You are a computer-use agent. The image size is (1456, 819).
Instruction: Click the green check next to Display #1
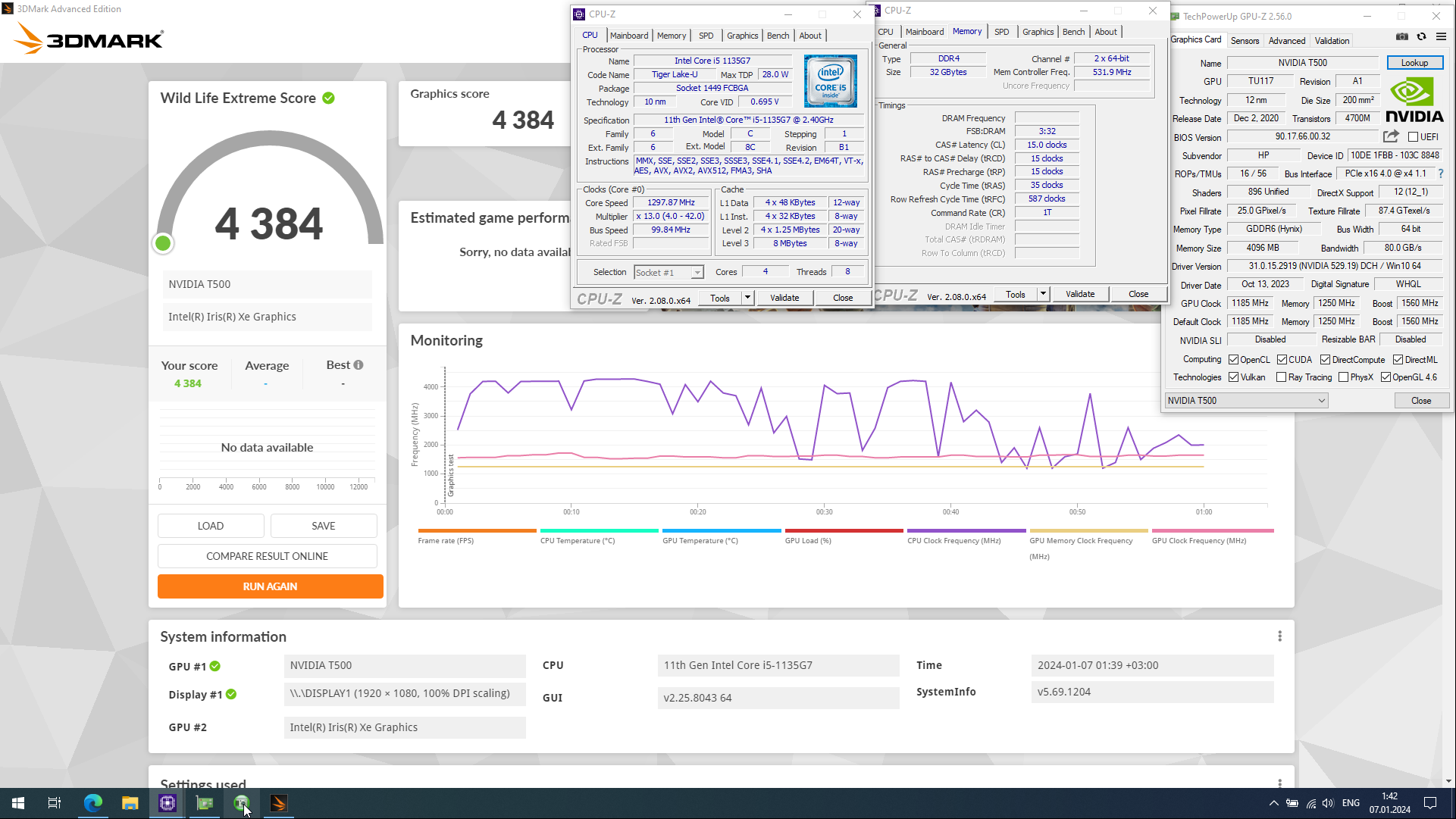point(231,694)
